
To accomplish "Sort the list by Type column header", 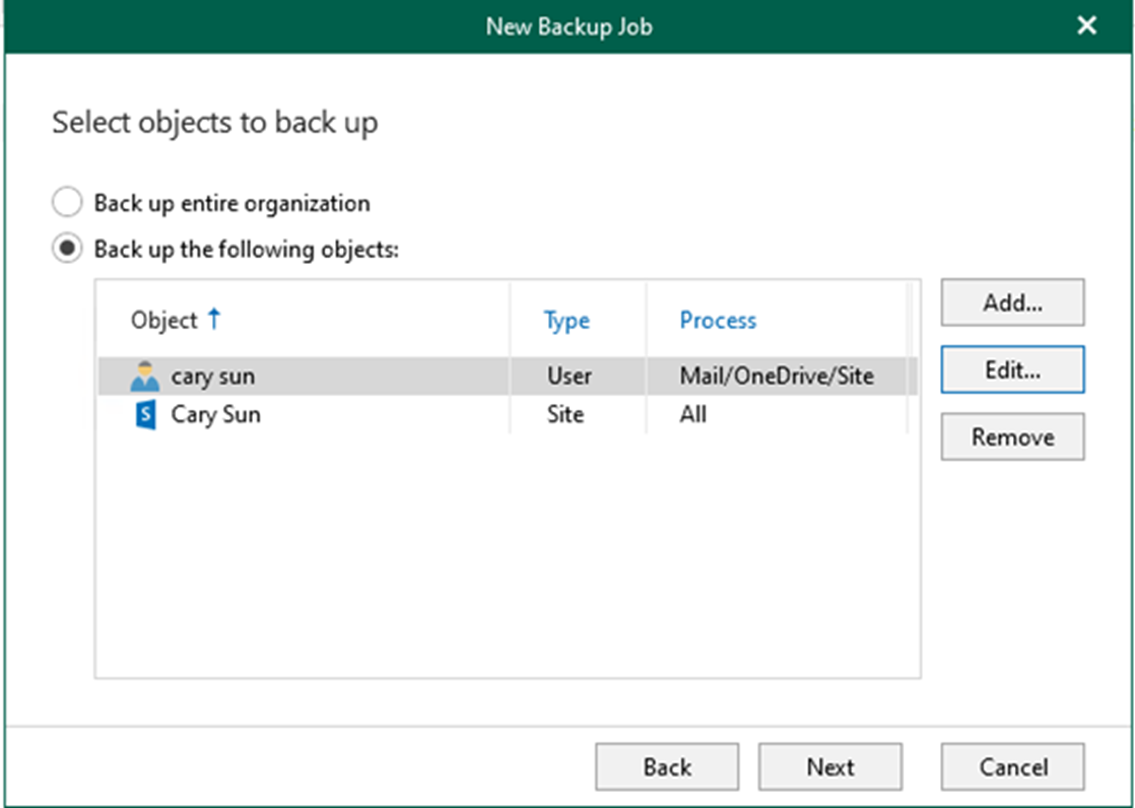I will 566,321.
